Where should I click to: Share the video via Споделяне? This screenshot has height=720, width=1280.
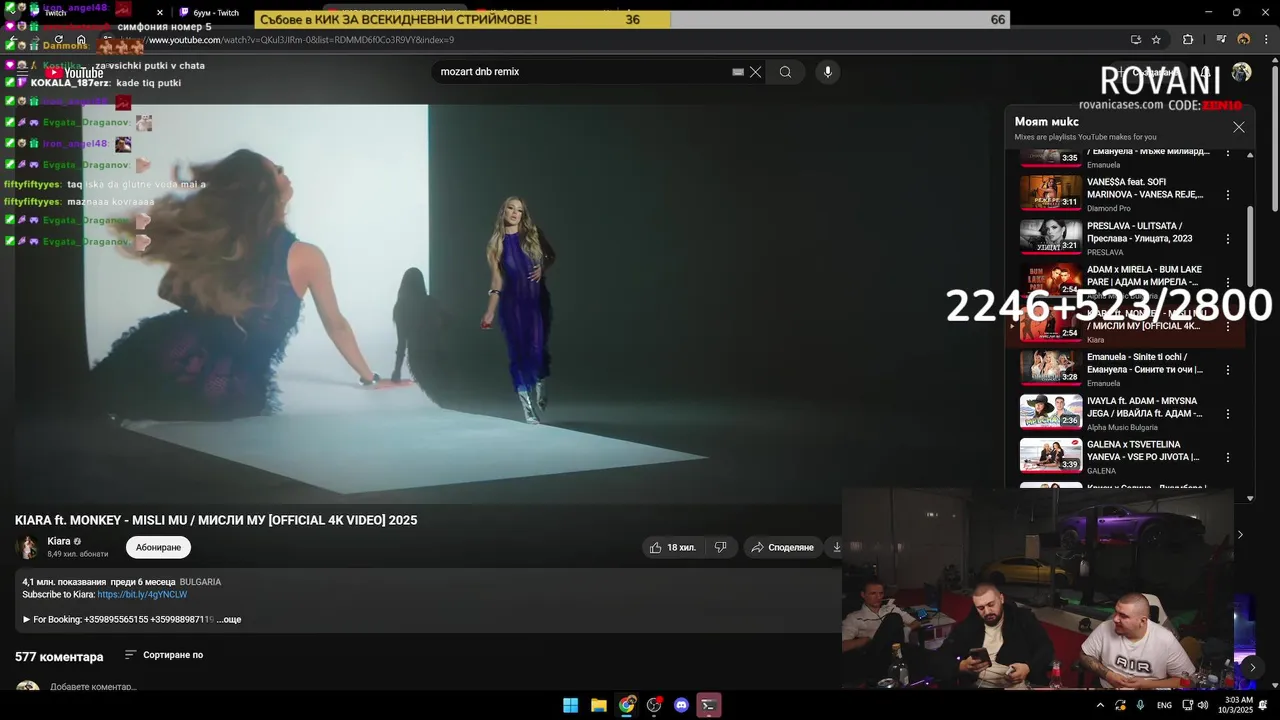(x=783, y=547)
